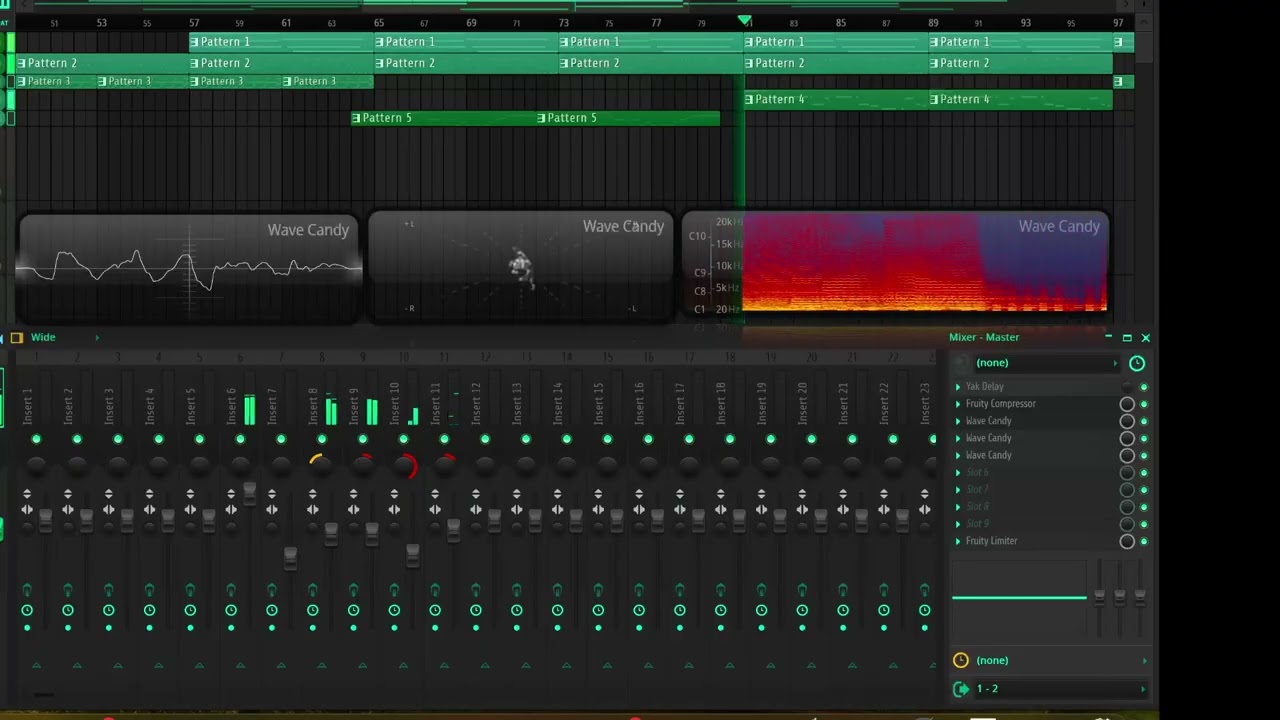Viewport: 1280px width, 720px height.
Task: Click the Wave Candy spectrogram display
Action: click(x=895, y=266)
